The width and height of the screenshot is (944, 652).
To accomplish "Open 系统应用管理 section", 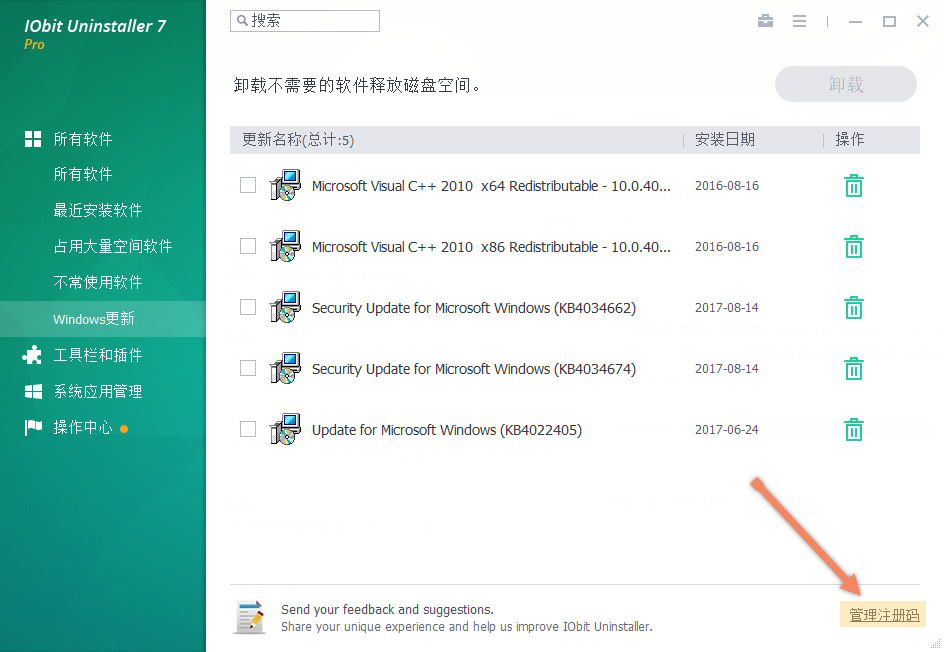I will [98, 391].
